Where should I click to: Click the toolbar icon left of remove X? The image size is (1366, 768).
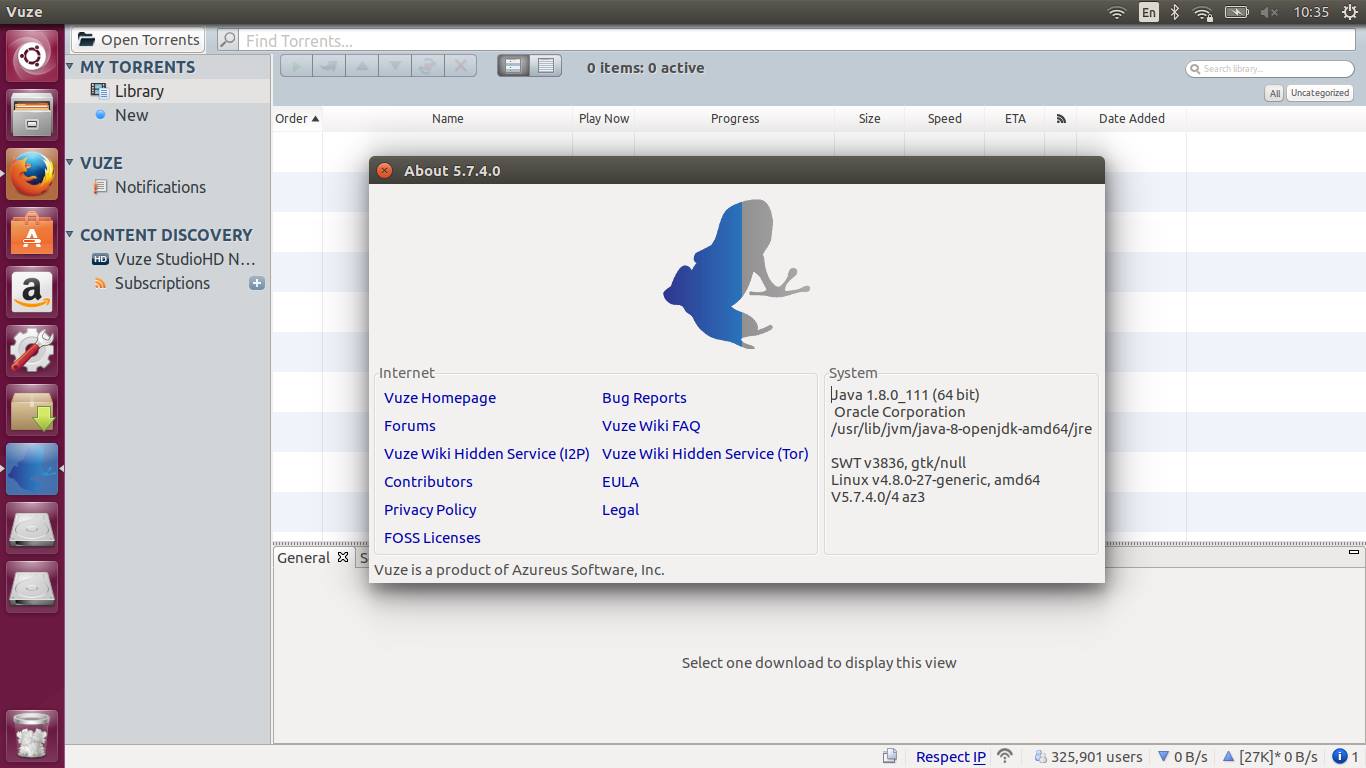[x=427, y=66]
